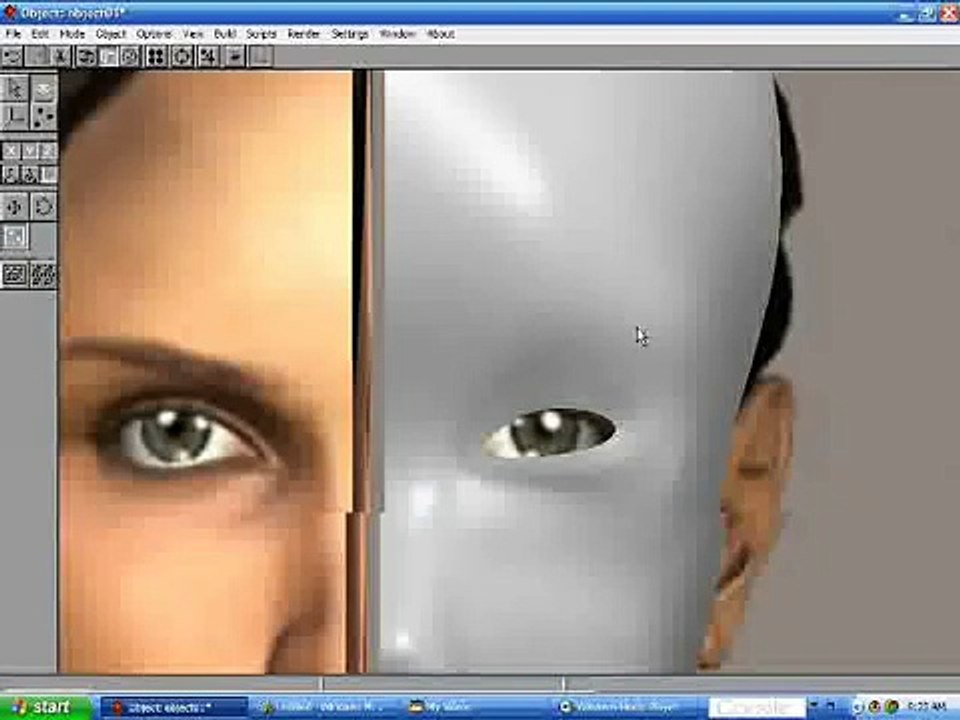Image resolution: width=960 pixels, height=720 pixels.
Task: Choose the middle coordinate system icon
Action: 29,174
